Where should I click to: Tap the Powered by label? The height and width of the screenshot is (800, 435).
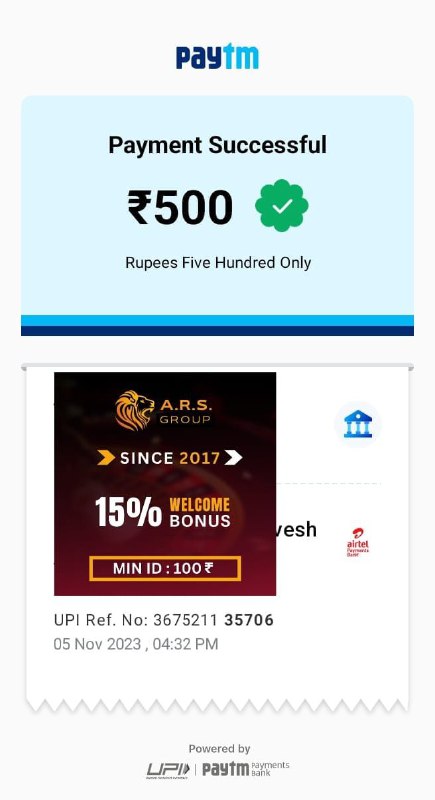[219, 749]
